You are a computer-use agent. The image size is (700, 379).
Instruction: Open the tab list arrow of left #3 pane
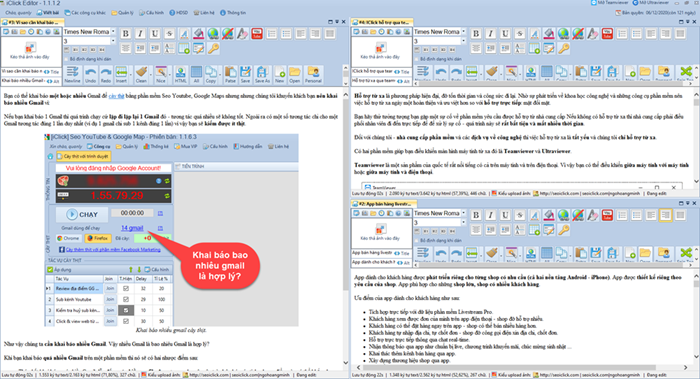pyautogui.click(x=337, y=21)
